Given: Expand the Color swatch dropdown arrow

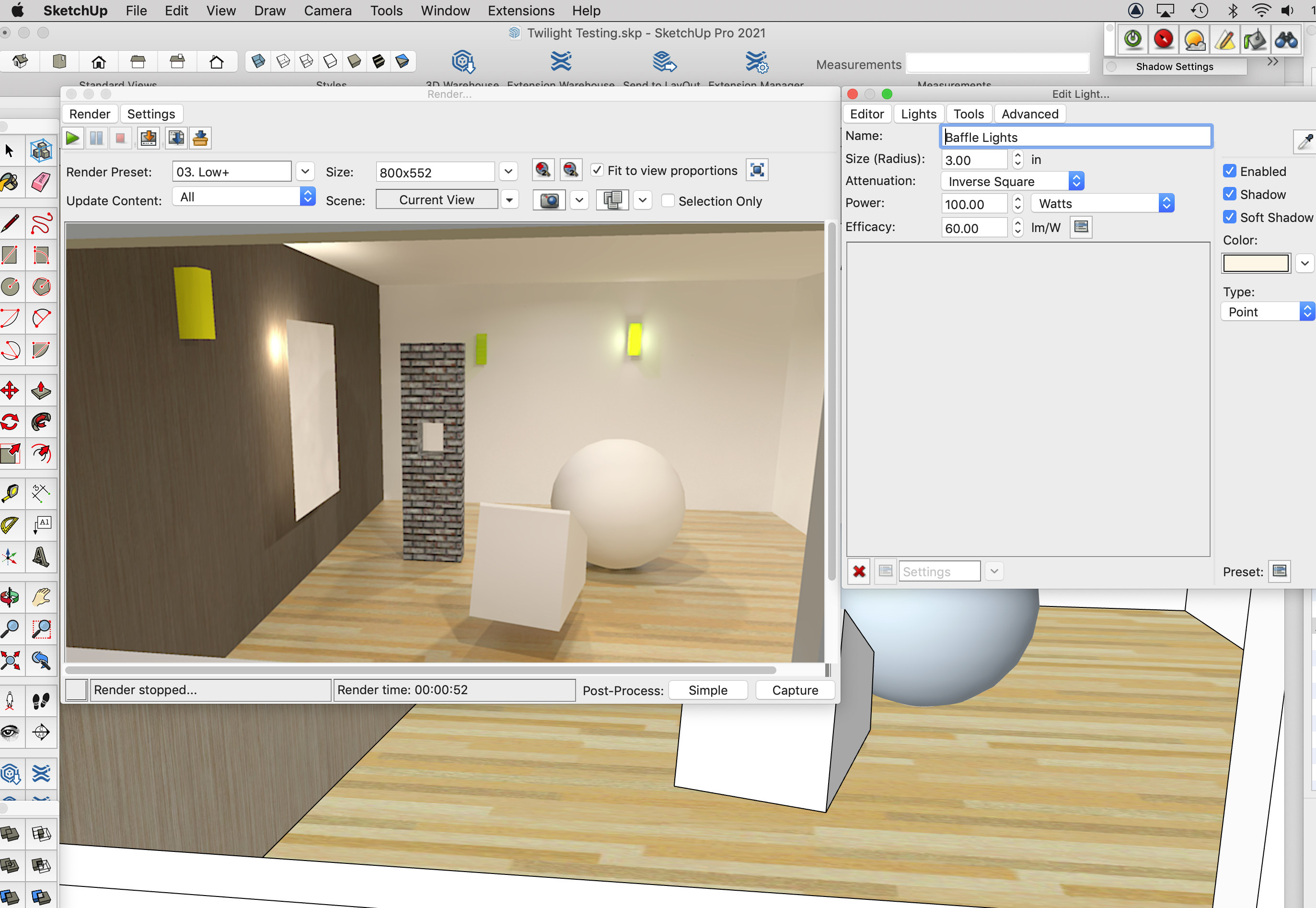Looking at the screenshot, I should tap(1305, 263).
